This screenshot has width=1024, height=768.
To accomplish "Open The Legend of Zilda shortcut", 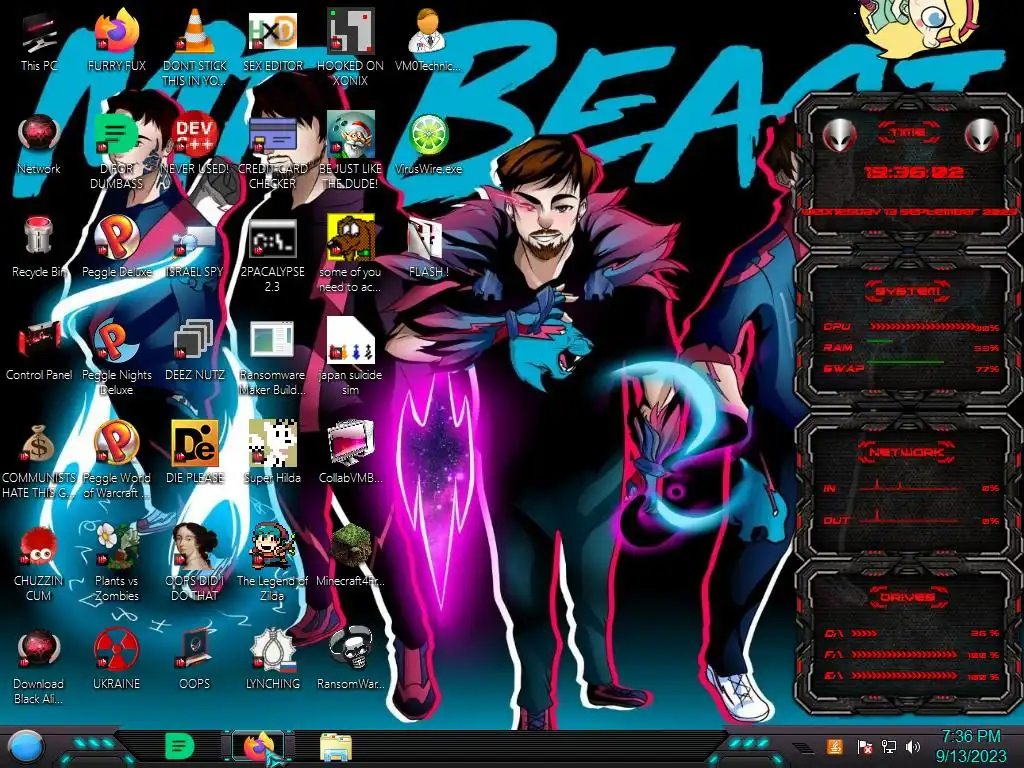I will [272, 546].
